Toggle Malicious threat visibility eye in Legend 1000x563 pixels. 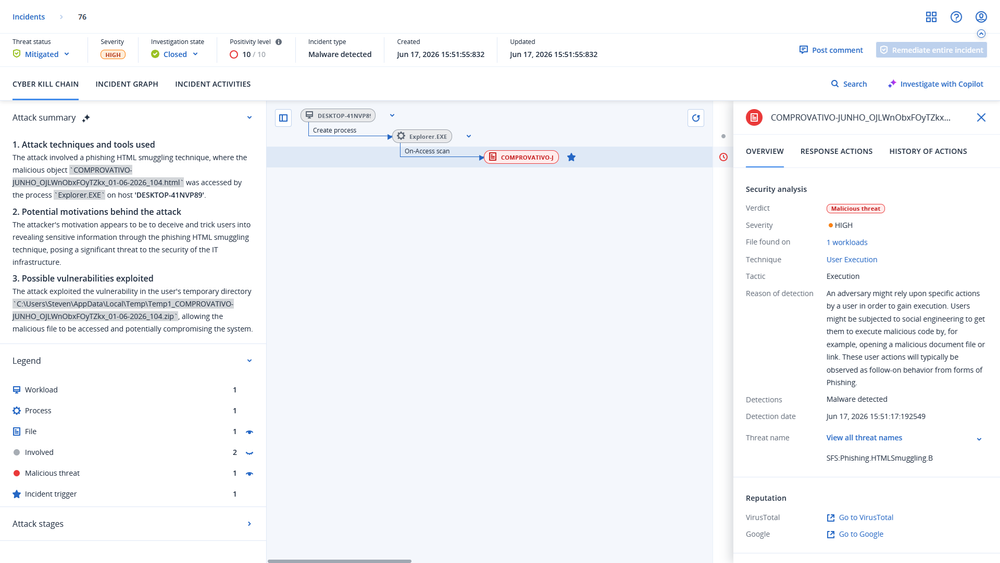[249, 474]
